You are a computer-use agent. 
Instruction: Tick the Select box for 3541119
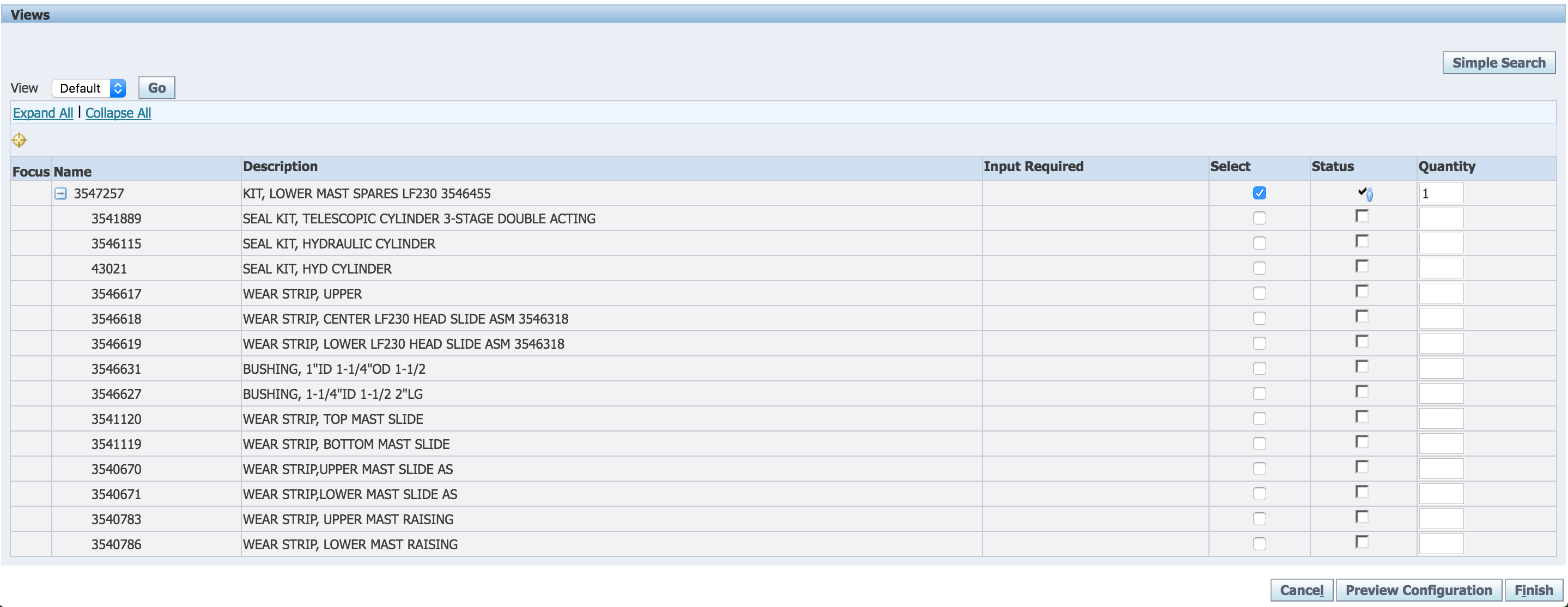pyautogui.click(x=1260, y=444)
